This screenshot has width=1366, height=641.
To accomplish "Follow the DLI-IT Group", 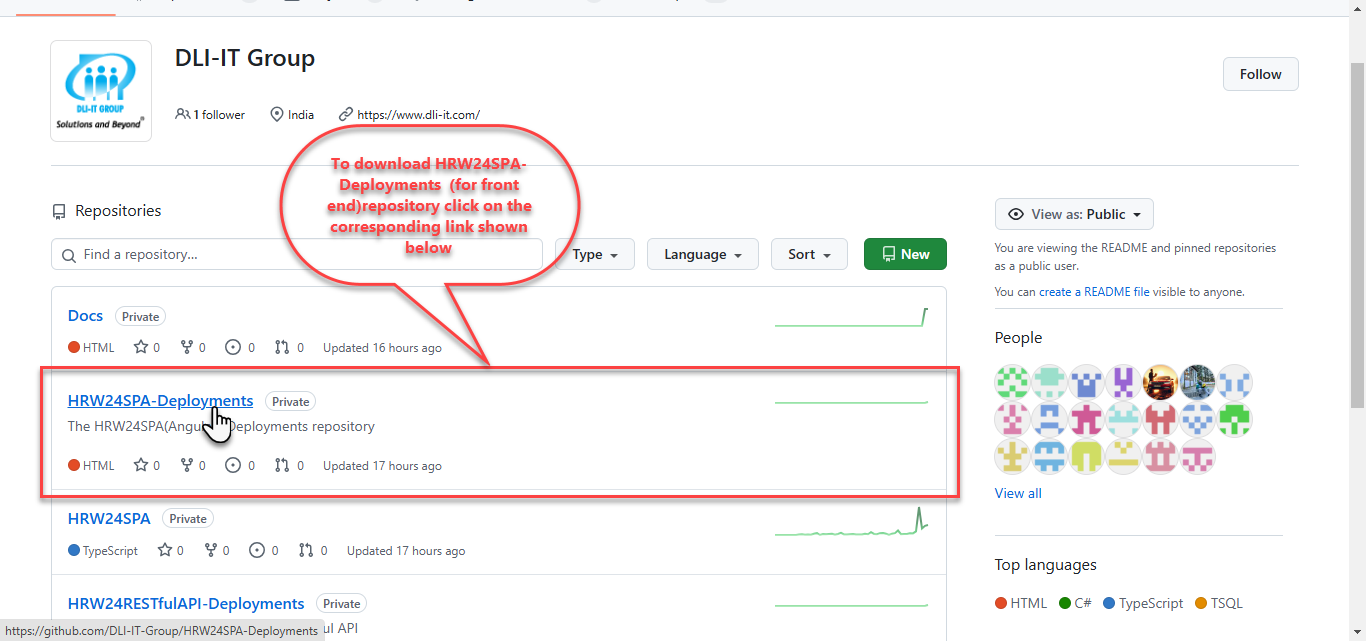I will coord(1260,73).
